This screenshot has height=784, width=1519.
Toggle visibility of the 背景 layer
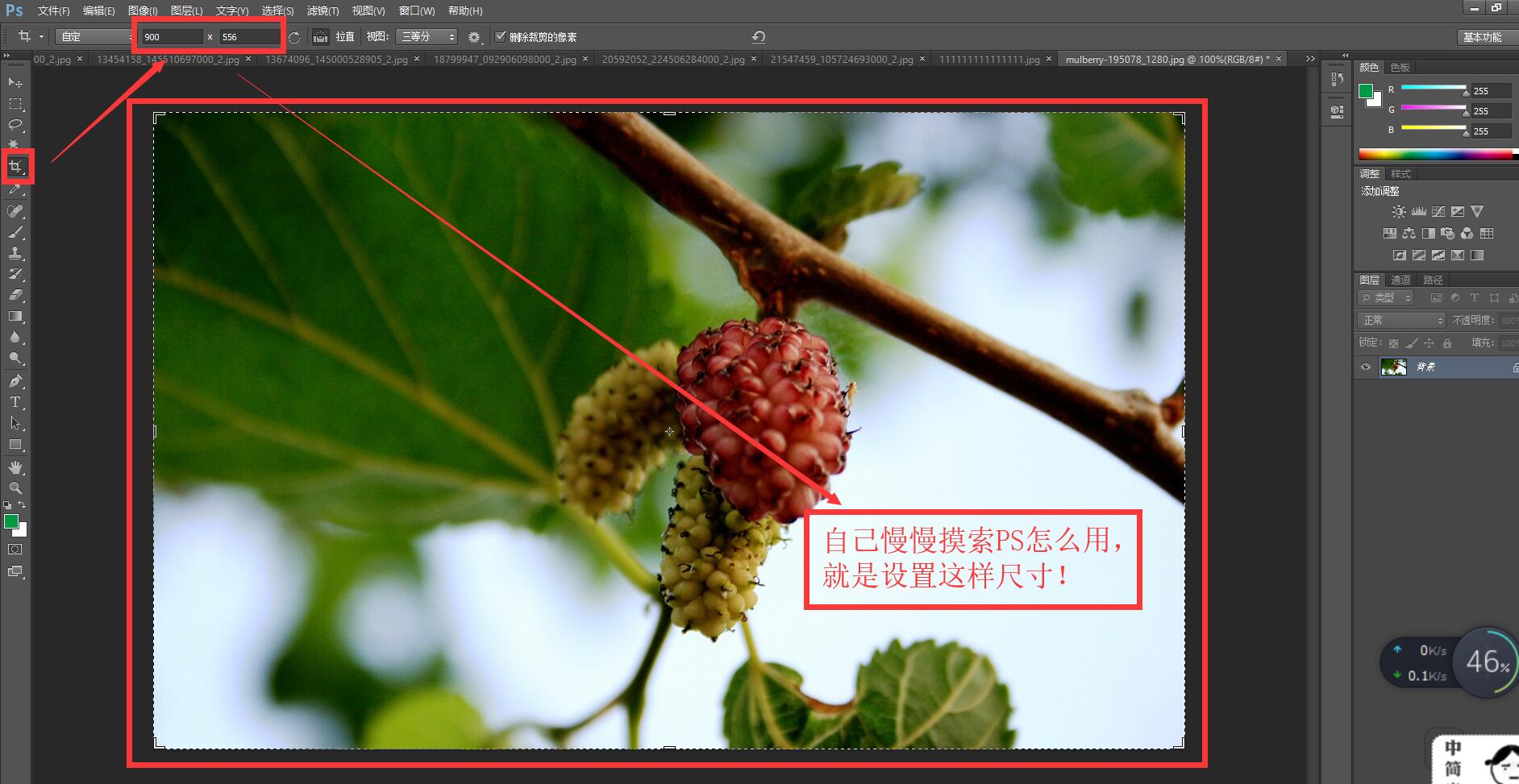[1366, 367]
